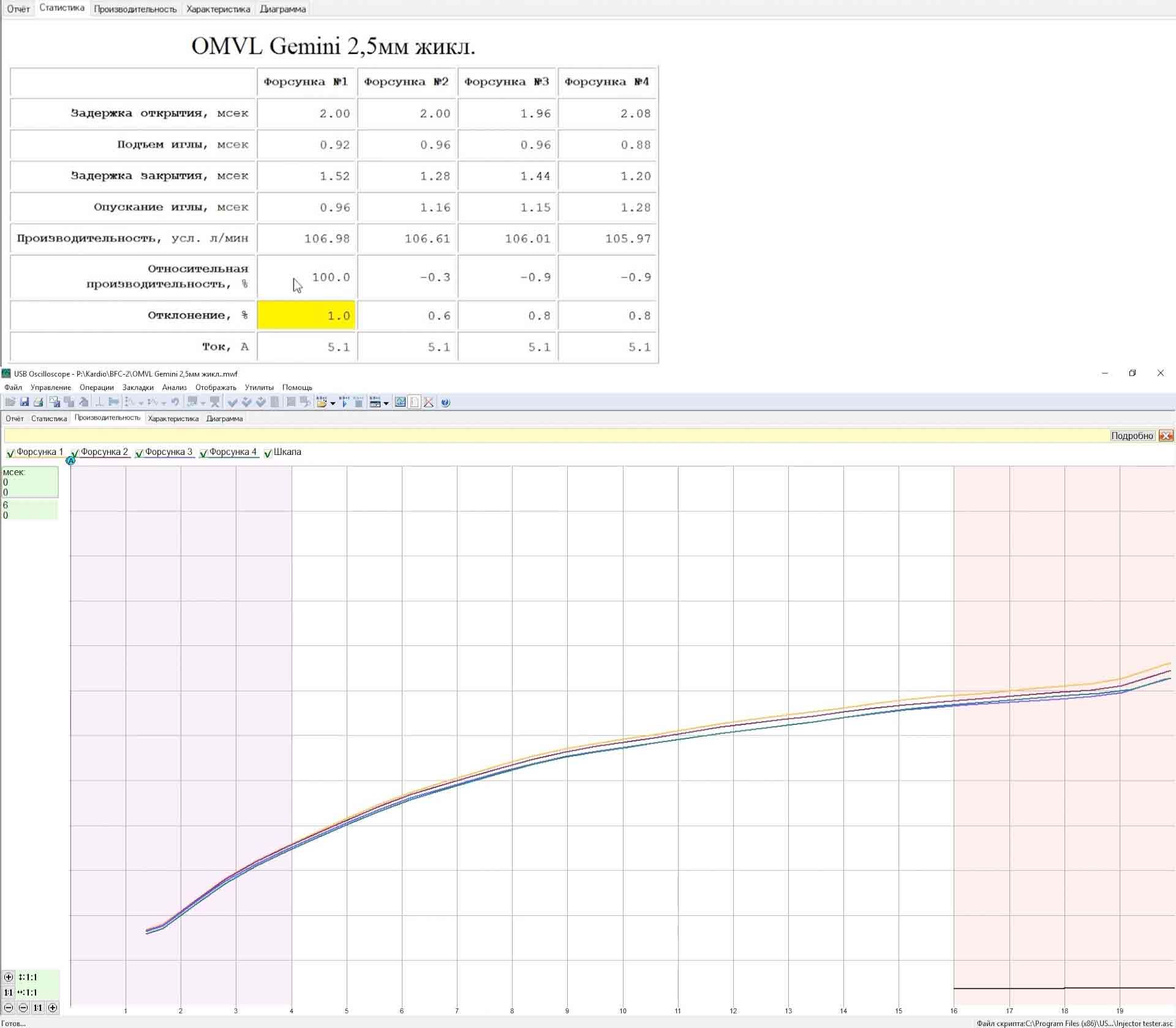Viewport: 1176px width, 1028px height.
Task: Click the double checkmark toolbar icon
Action: (246, 402)
